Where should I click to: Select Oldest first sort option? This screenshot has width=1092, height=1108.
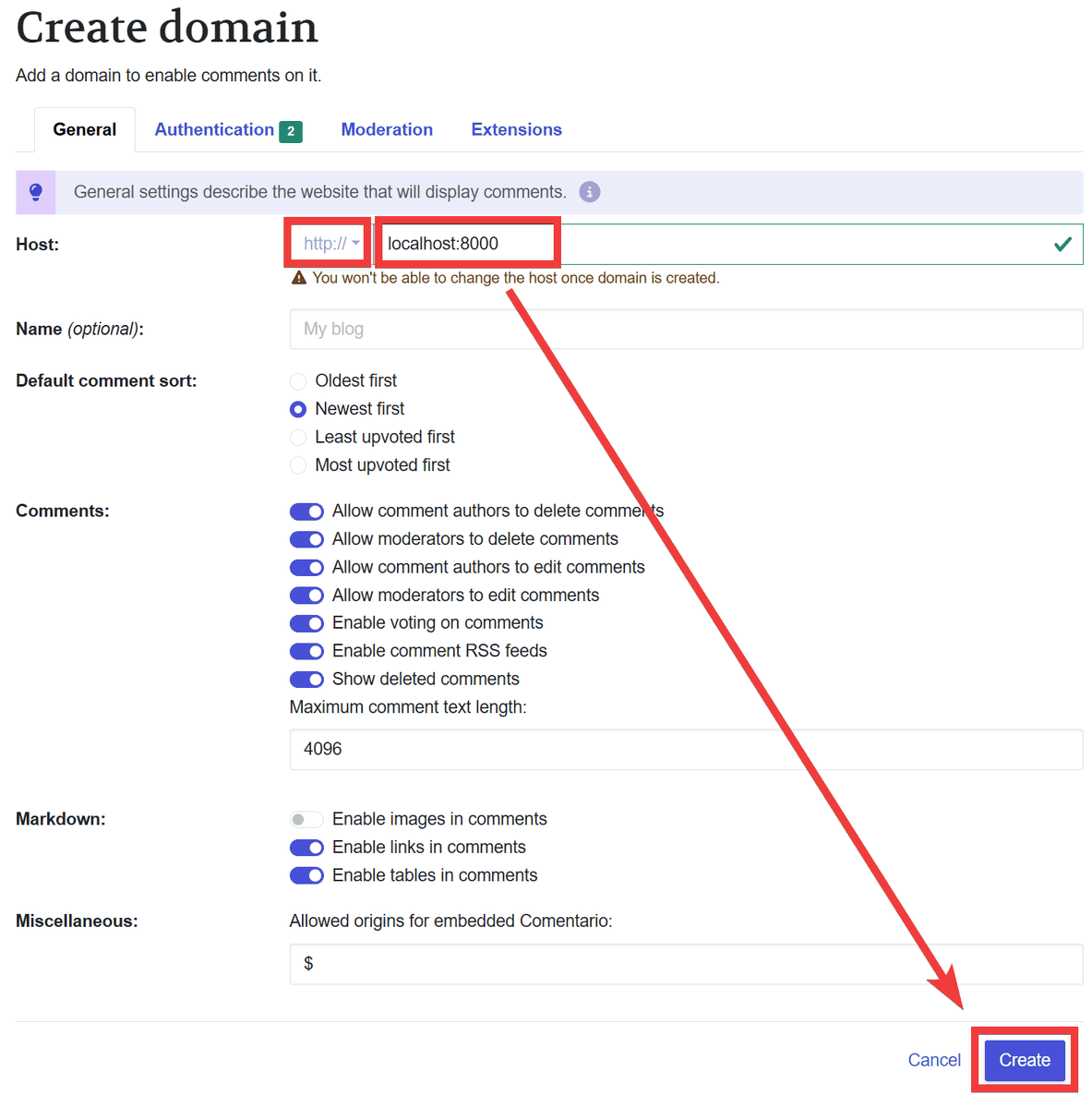click(x=298, y=381)
